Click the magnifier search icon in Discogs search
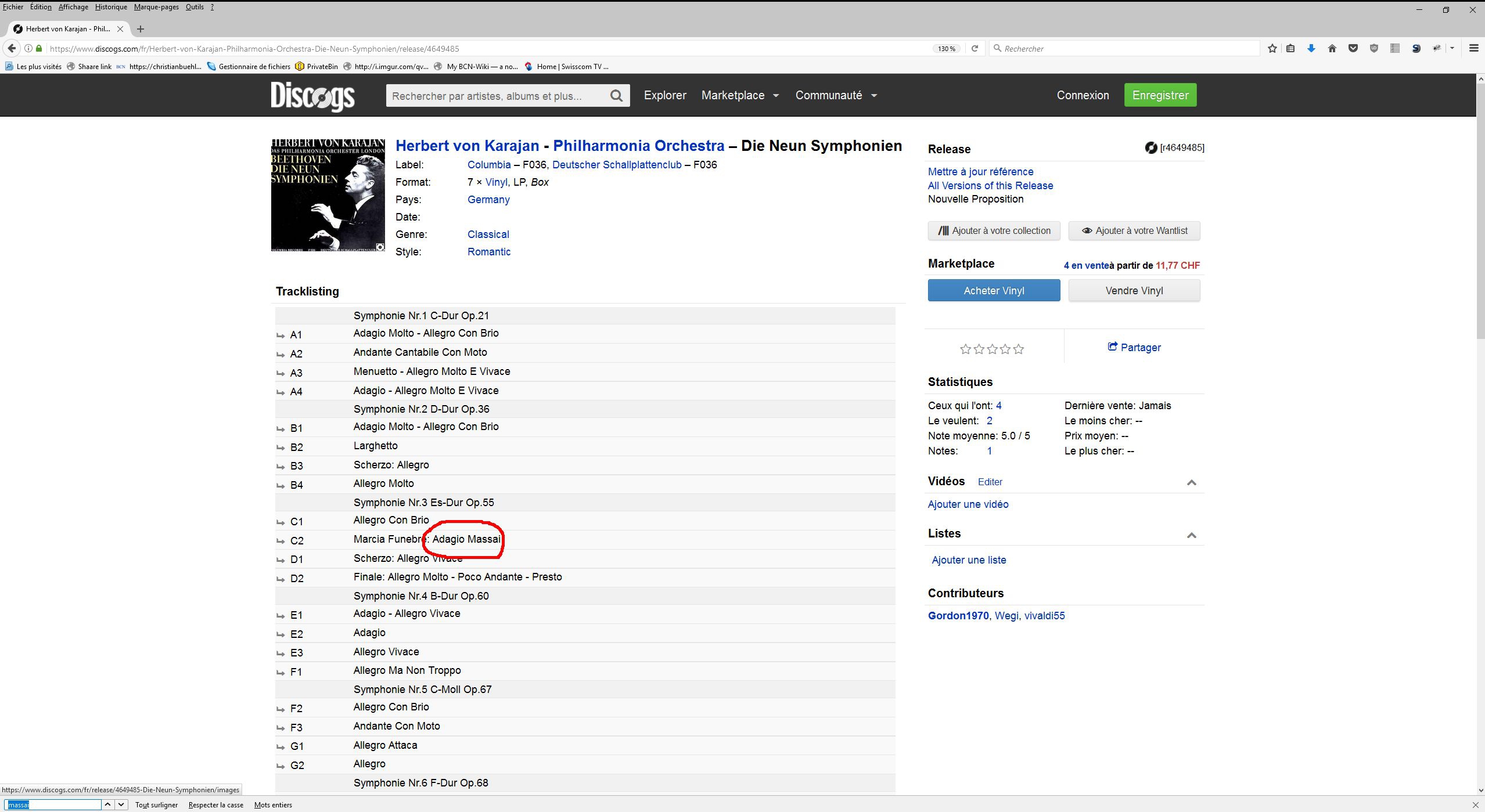The image size is (1485, 812). 616,96
